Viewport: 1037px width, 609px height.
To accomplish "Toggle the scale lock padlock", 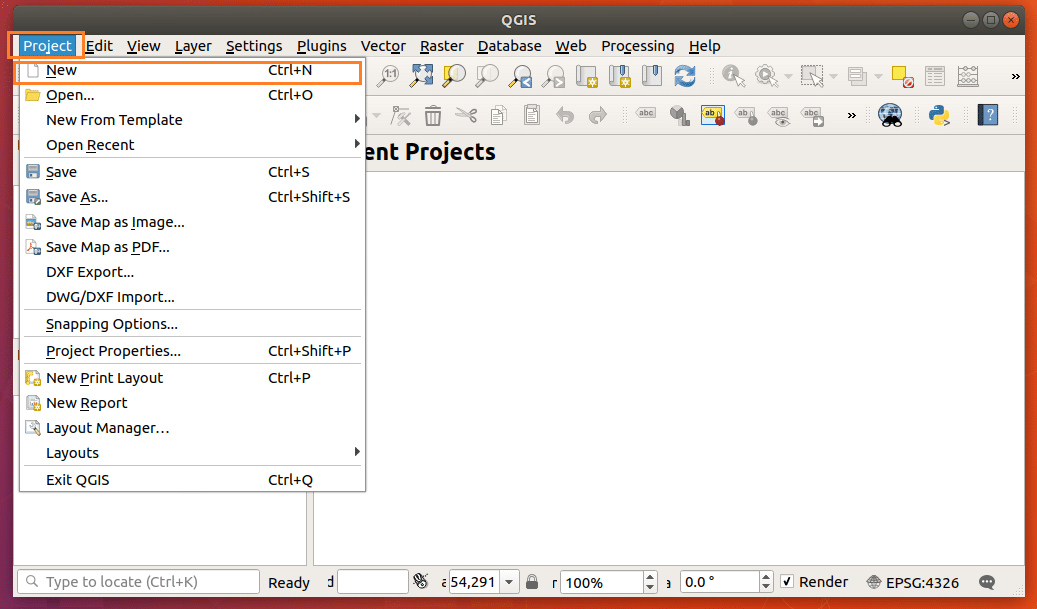I will 532,582.
